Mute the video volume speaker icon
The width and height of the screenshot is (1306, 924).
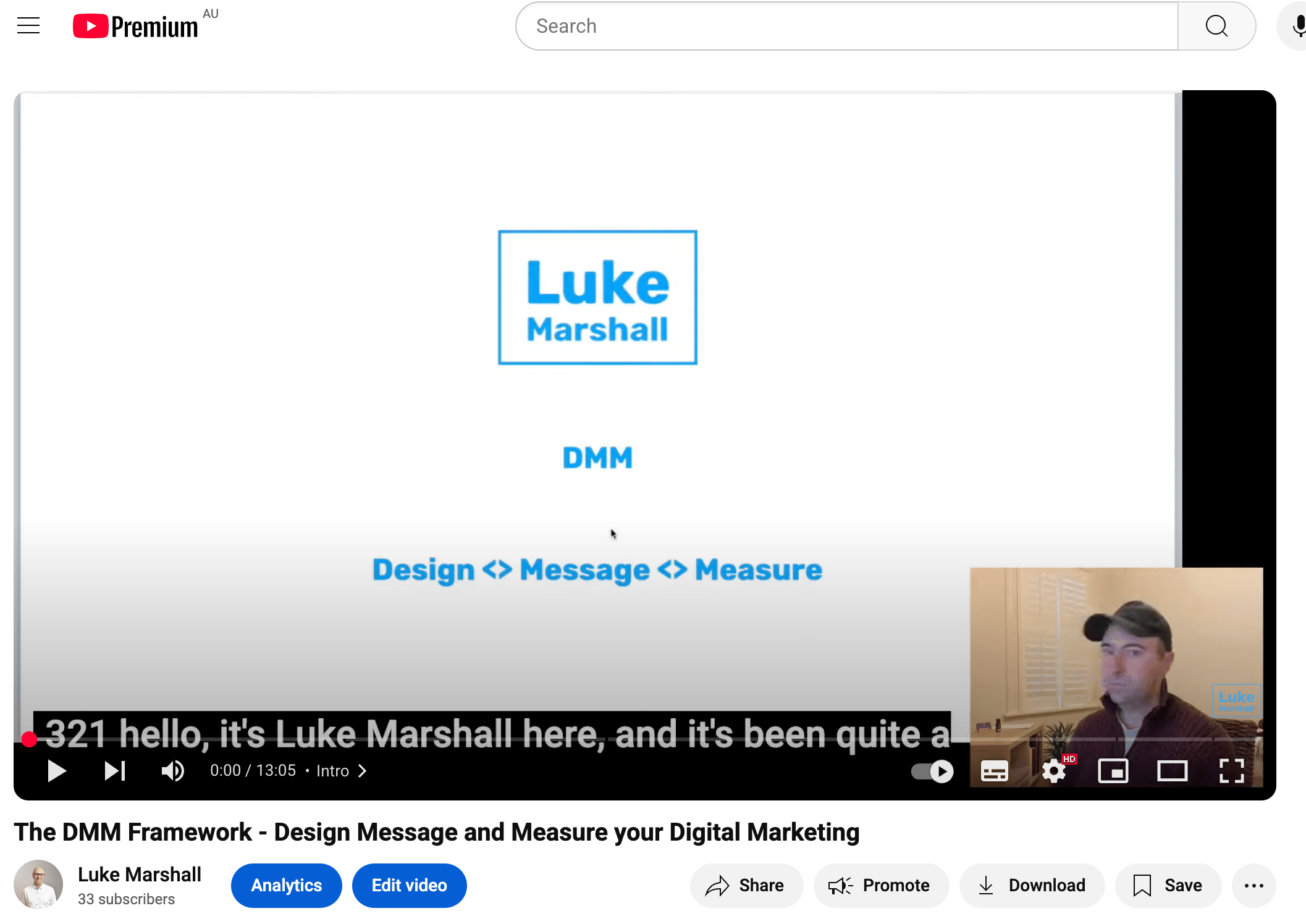pos(172,771)
